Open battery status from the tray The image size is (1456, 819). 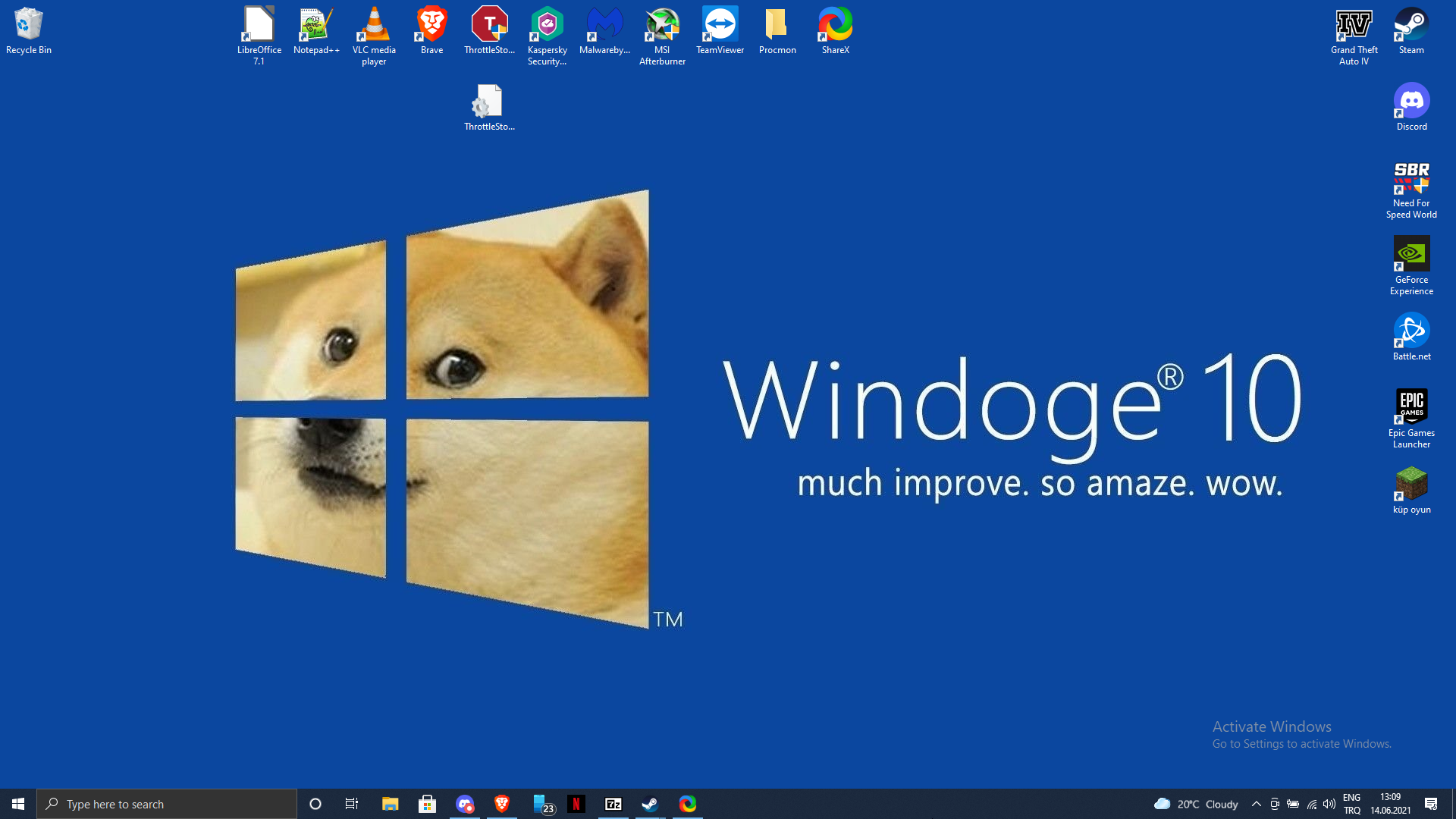coord(1293,804)
